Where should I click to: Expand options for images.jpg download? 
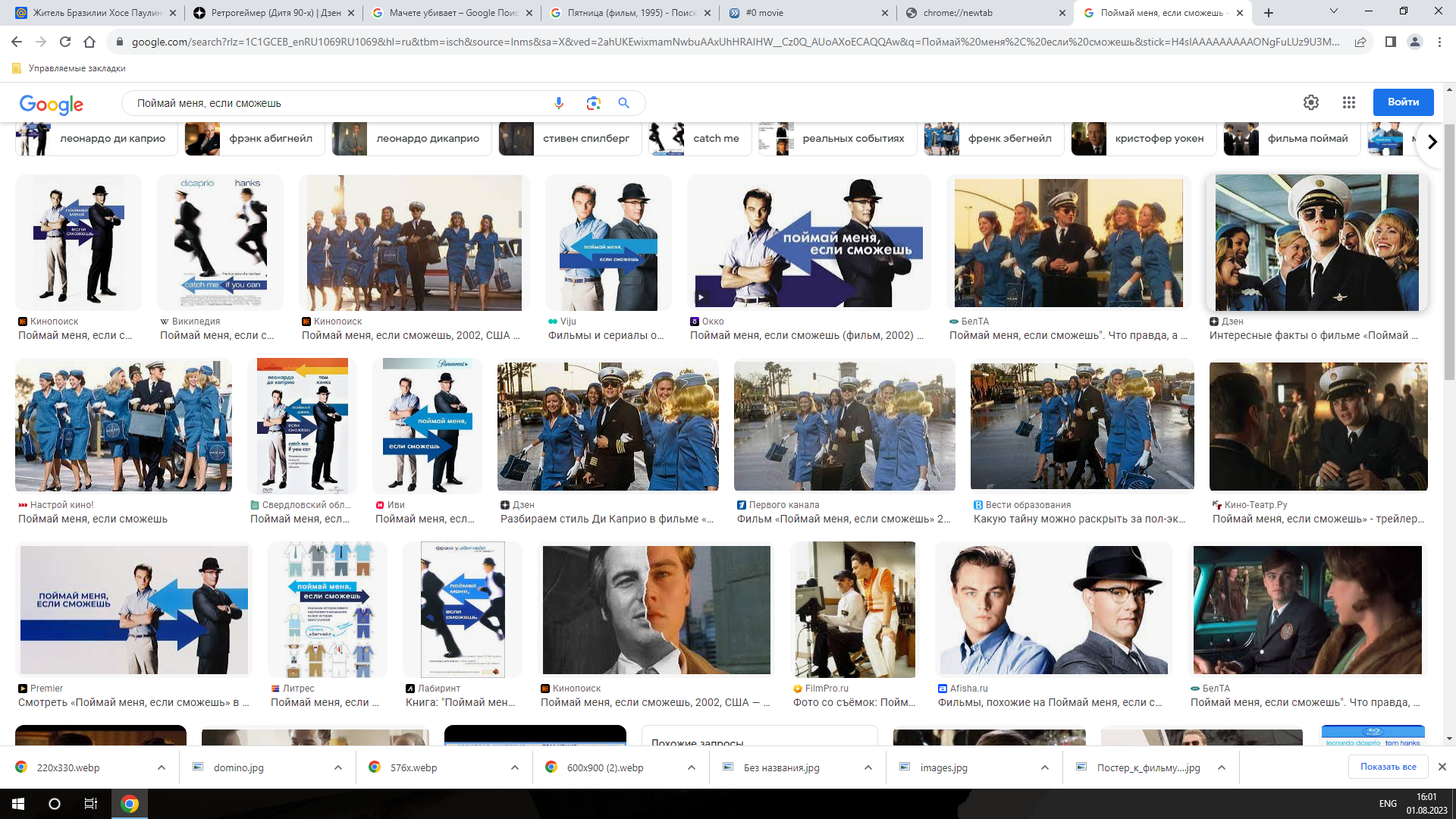(1045, 767)
